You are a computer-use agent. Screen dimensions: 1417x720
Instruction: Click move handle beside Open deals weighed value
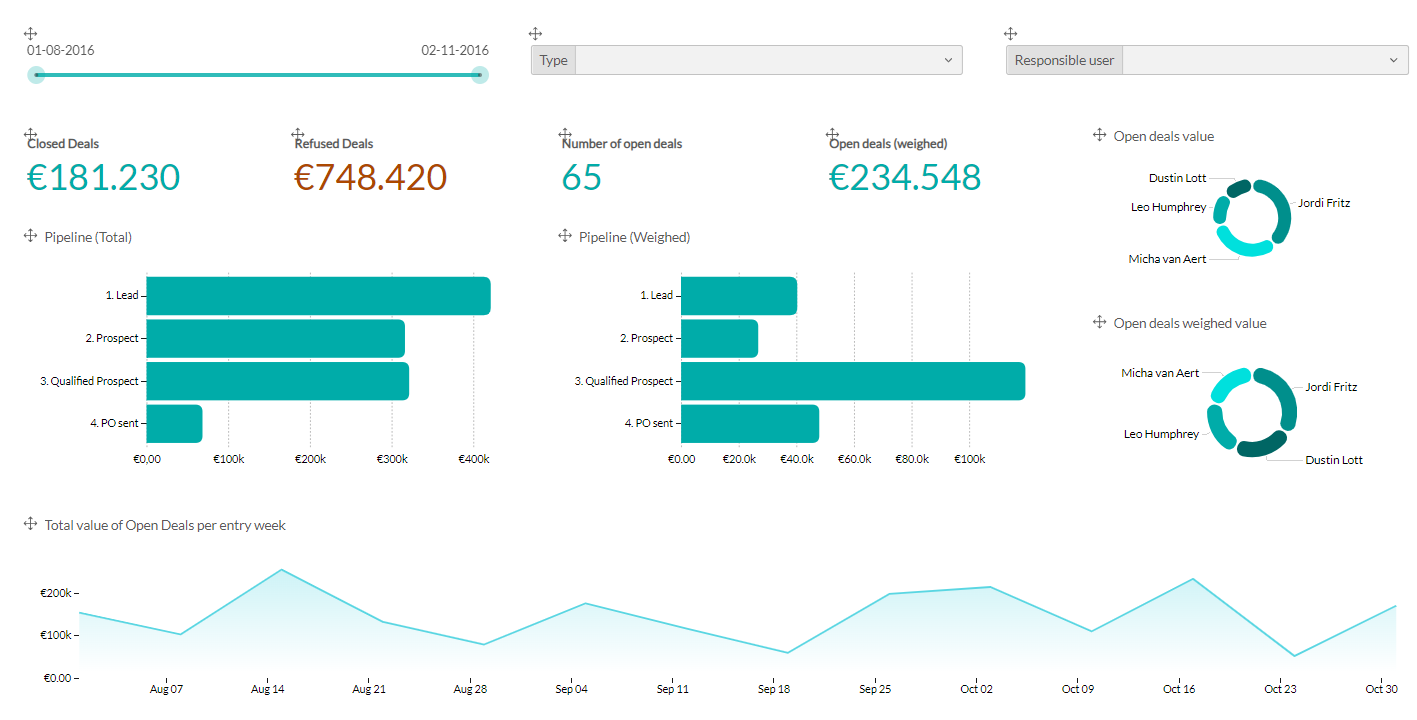(1099, 322)
